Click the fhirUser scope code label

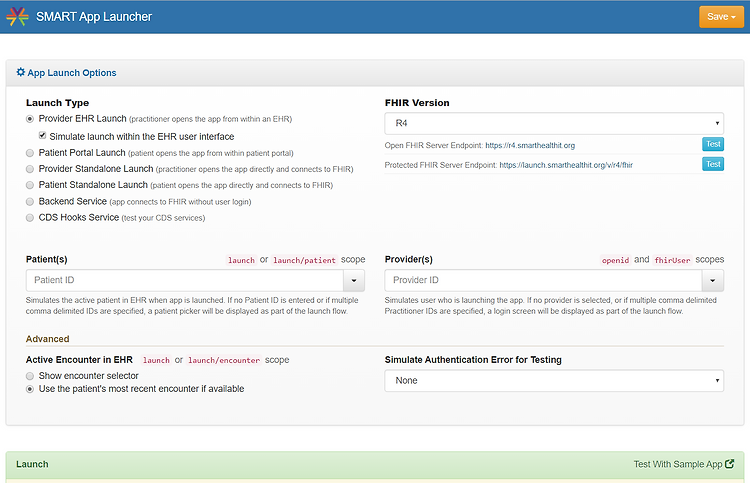(672, 260)
